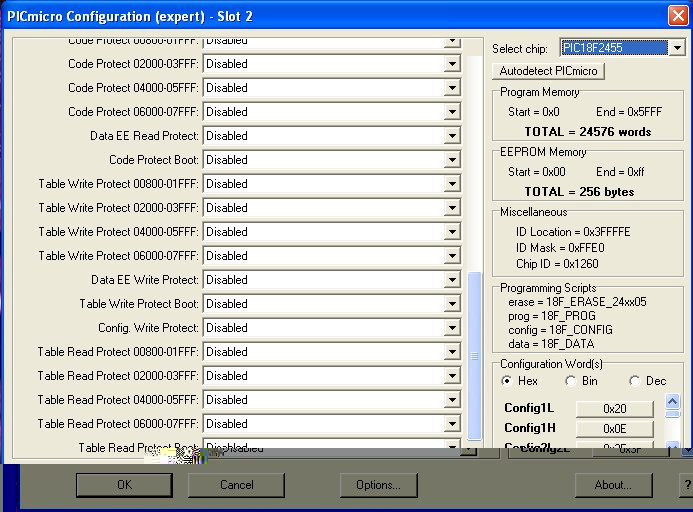Click the 'Start = 0x0' program memory text

coord(533,112)
